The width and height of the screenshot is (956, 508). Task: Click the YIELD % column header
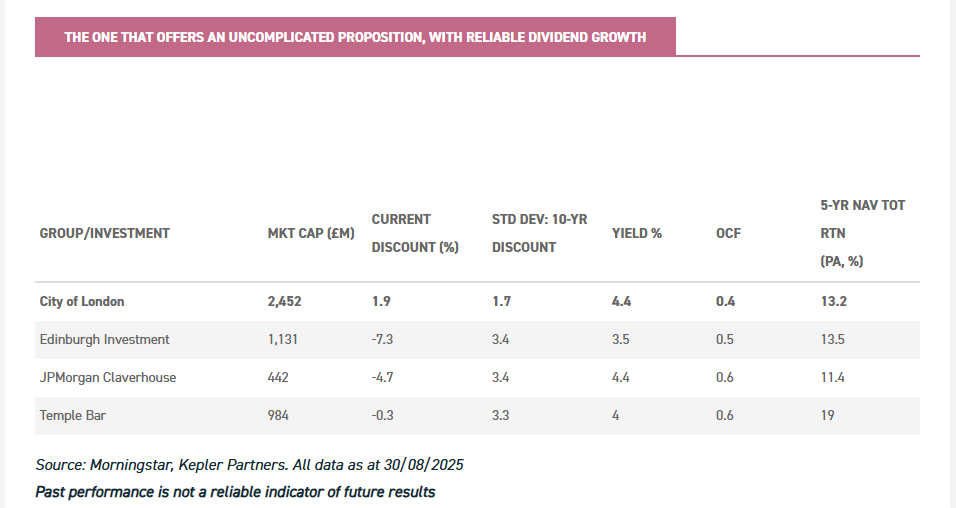[637, 233]
